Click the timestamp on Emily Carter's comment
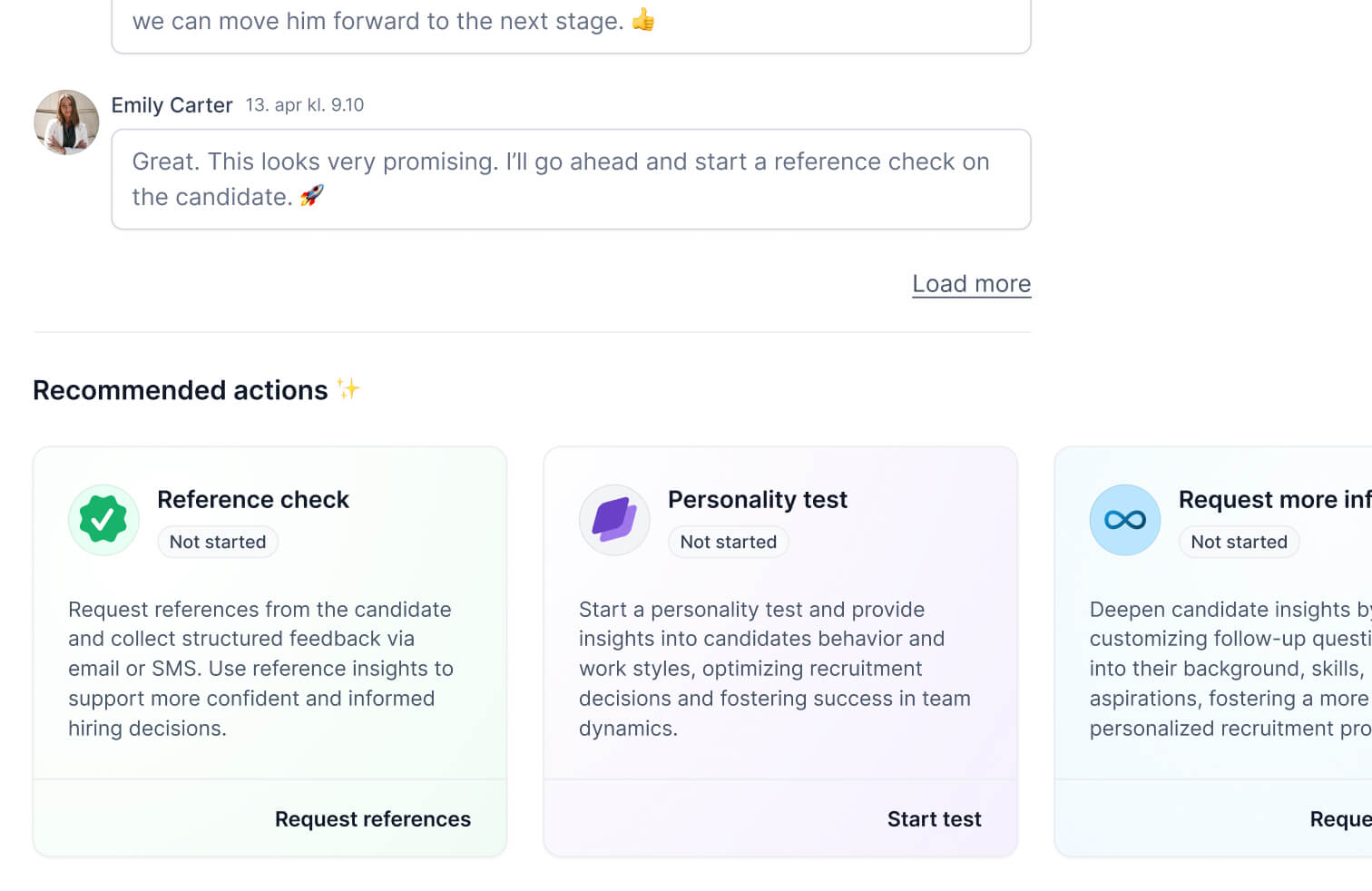This screenshot has height=891, width=1372. point(304,105)
